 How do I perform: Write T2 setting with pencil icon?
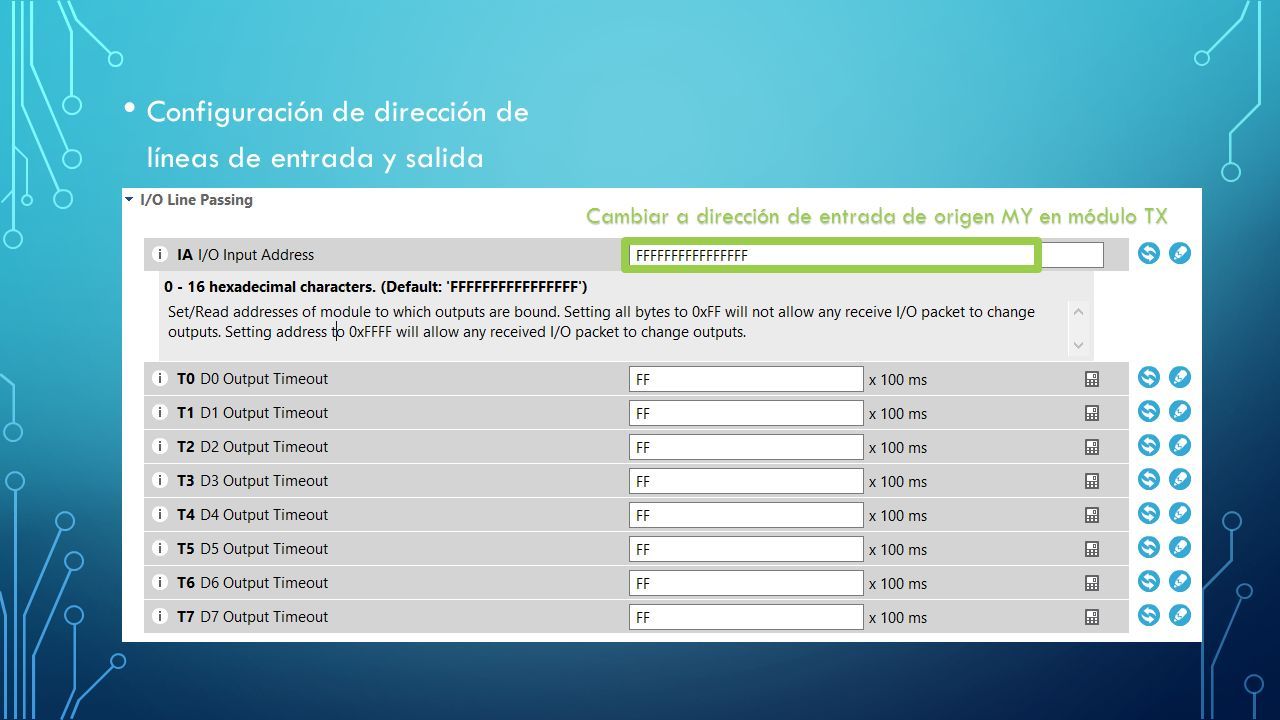[x=1180, y=445]
